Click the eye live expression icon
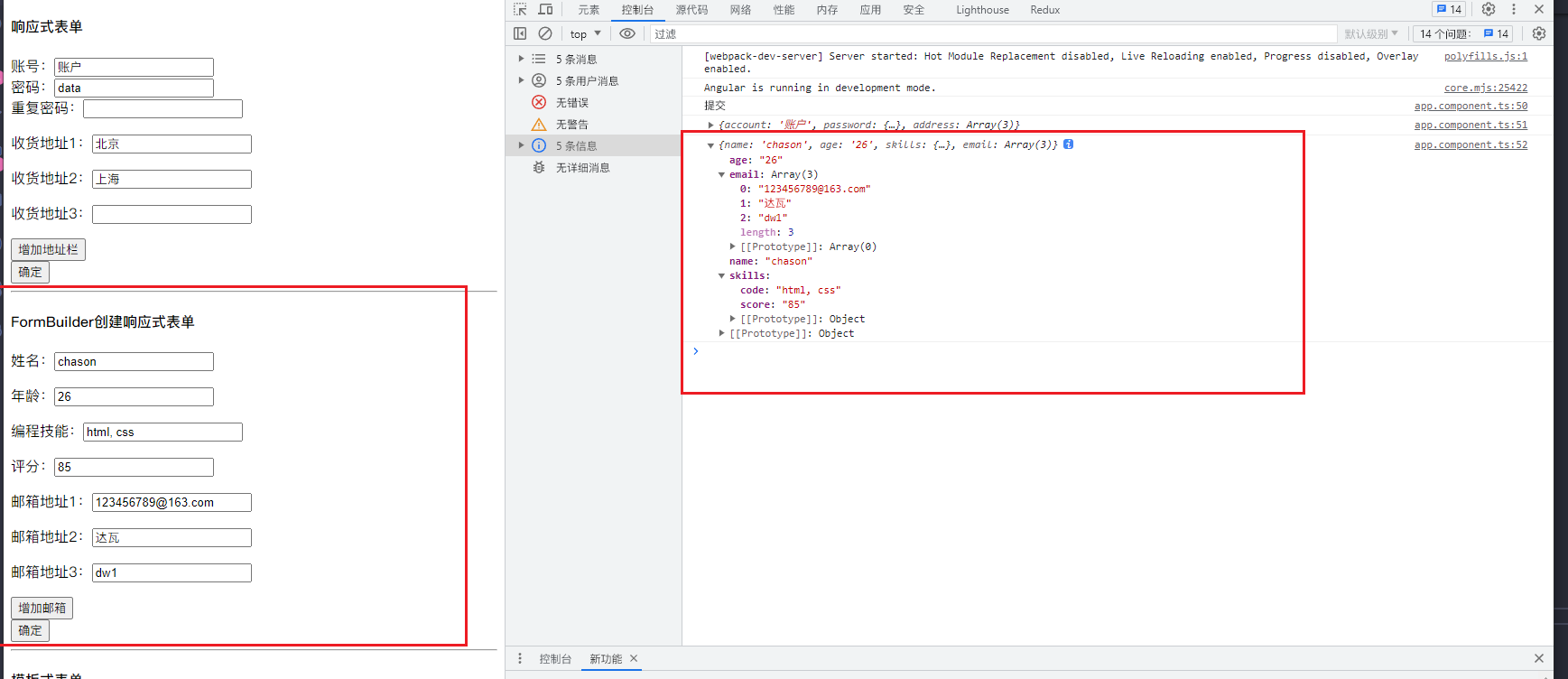 pos(627,33)
